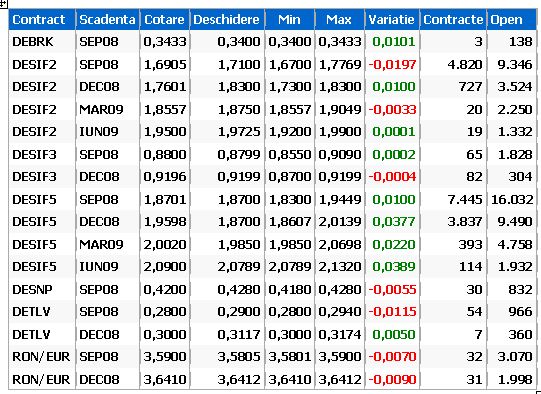Click the DETLV SEP08 quote 0,2800
The height and width of the screenshot is (394, 541).
[165, 312]
